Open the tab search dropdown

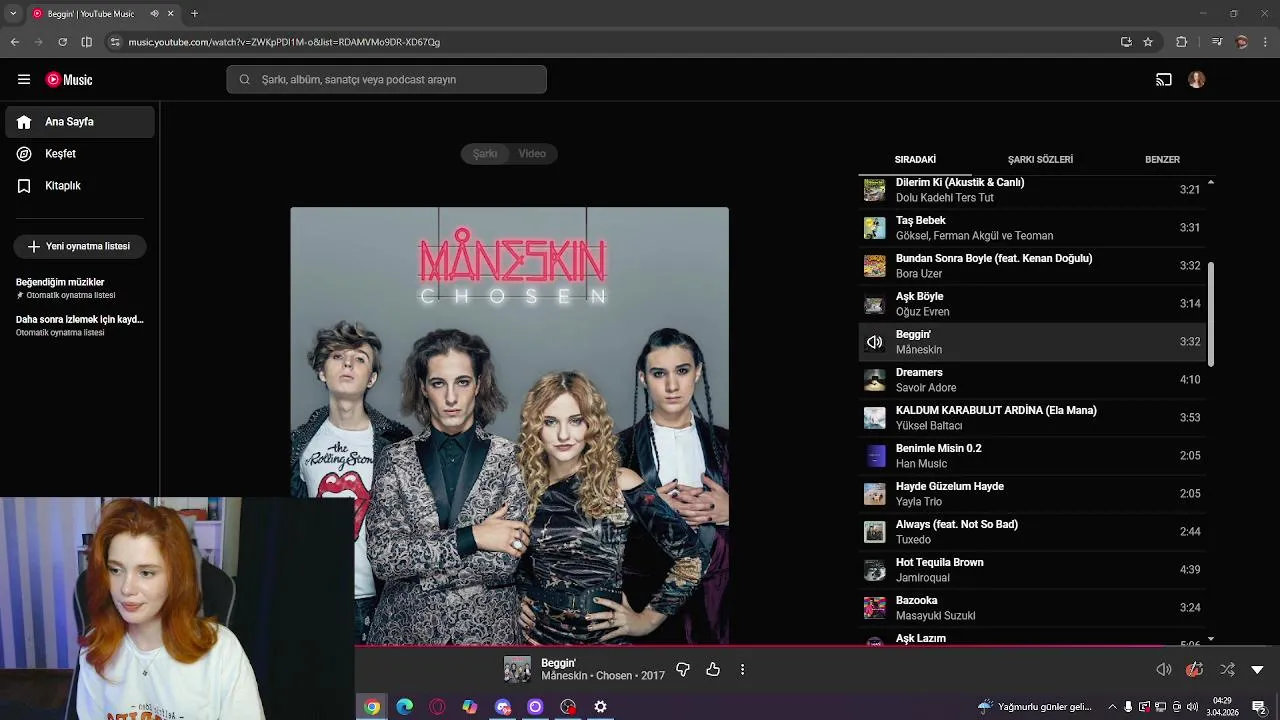(13, 14)
